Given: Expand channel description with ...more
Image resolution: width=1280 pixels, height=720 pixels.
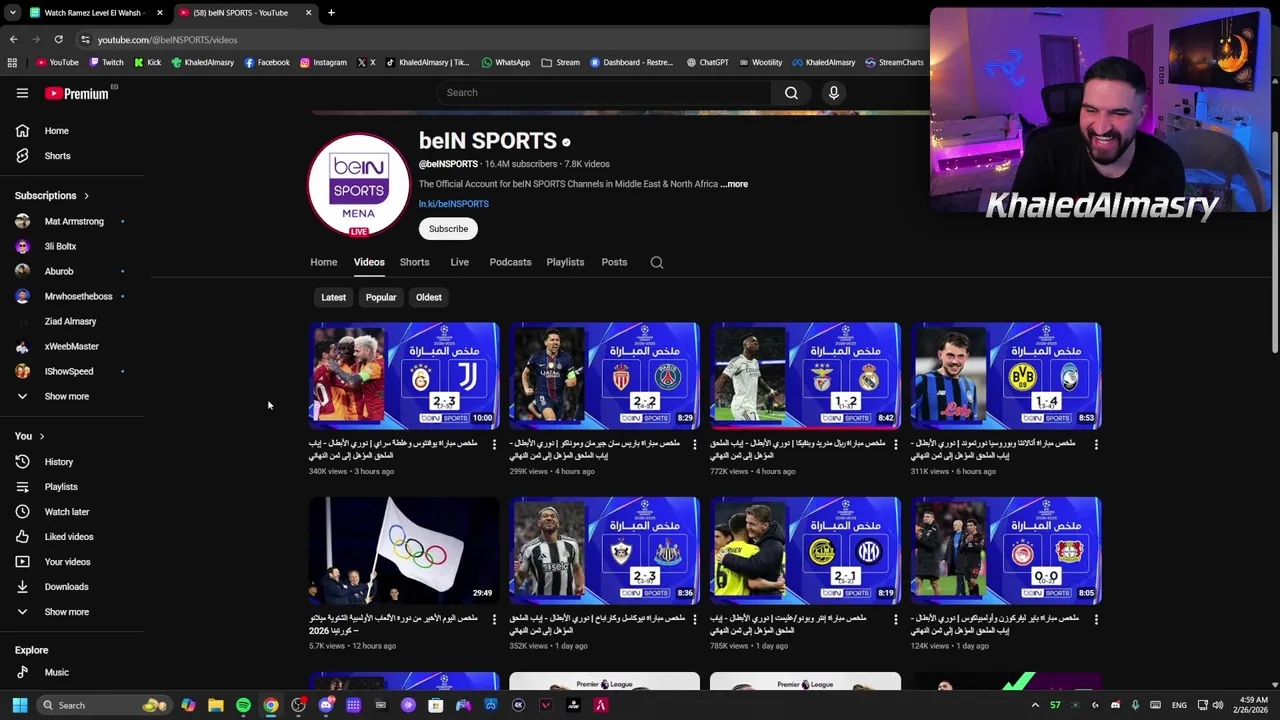Looking at the screenshot, I should click(735, 184).
